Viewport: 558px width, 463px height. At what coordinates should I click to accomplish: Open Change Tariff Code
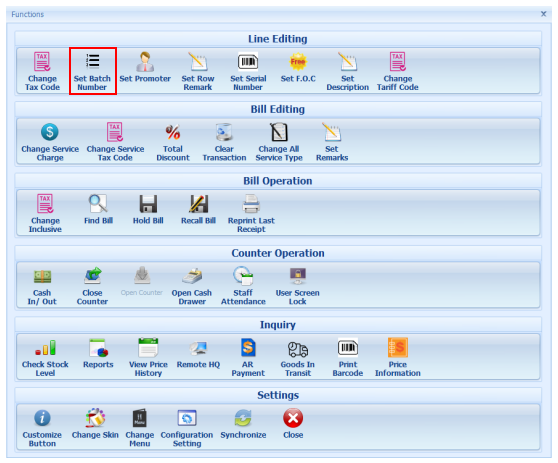click(x=398, y=71)
